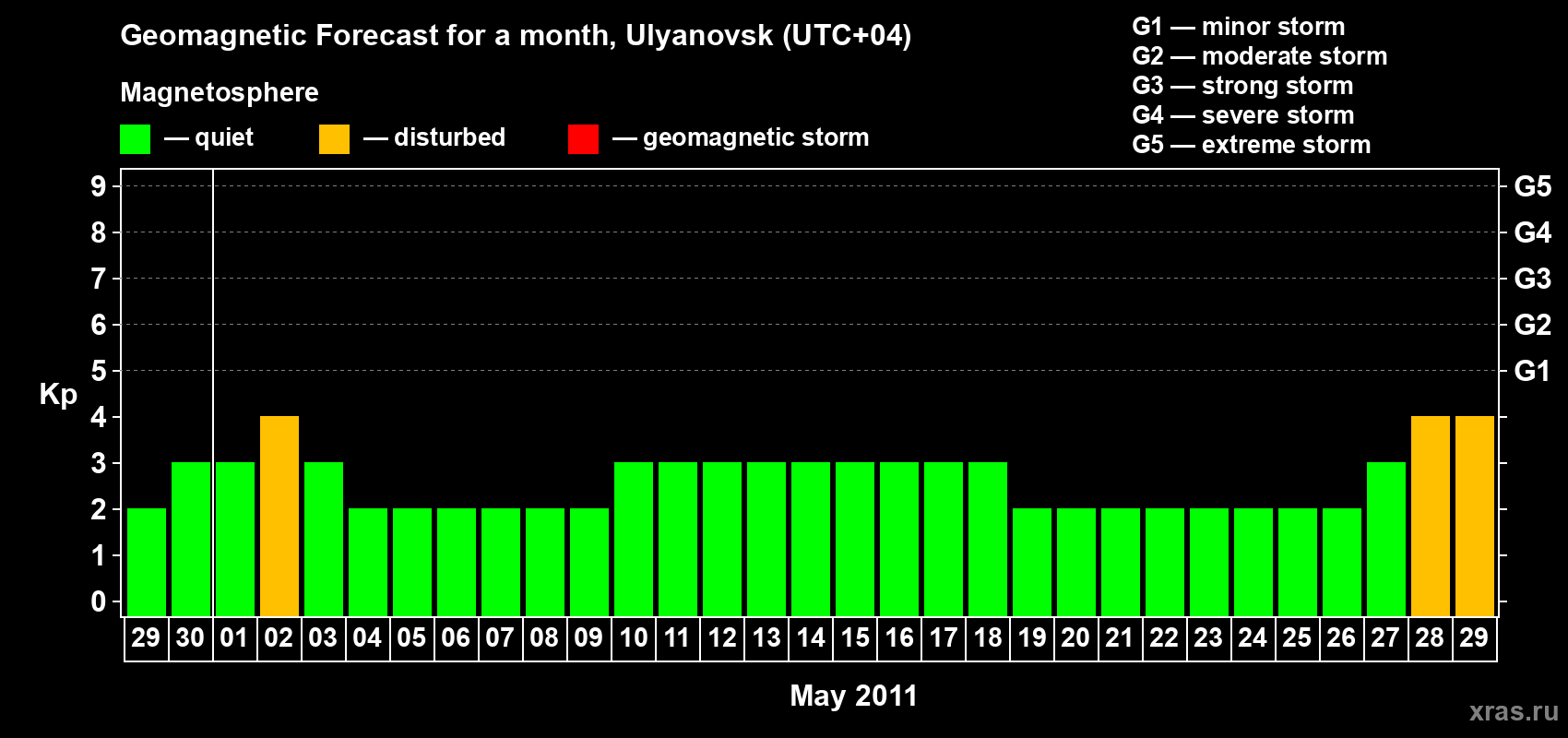Viewport: 1568px width, 738px height.
Task: Click the G1 label on right axis
Action: 1533,371
